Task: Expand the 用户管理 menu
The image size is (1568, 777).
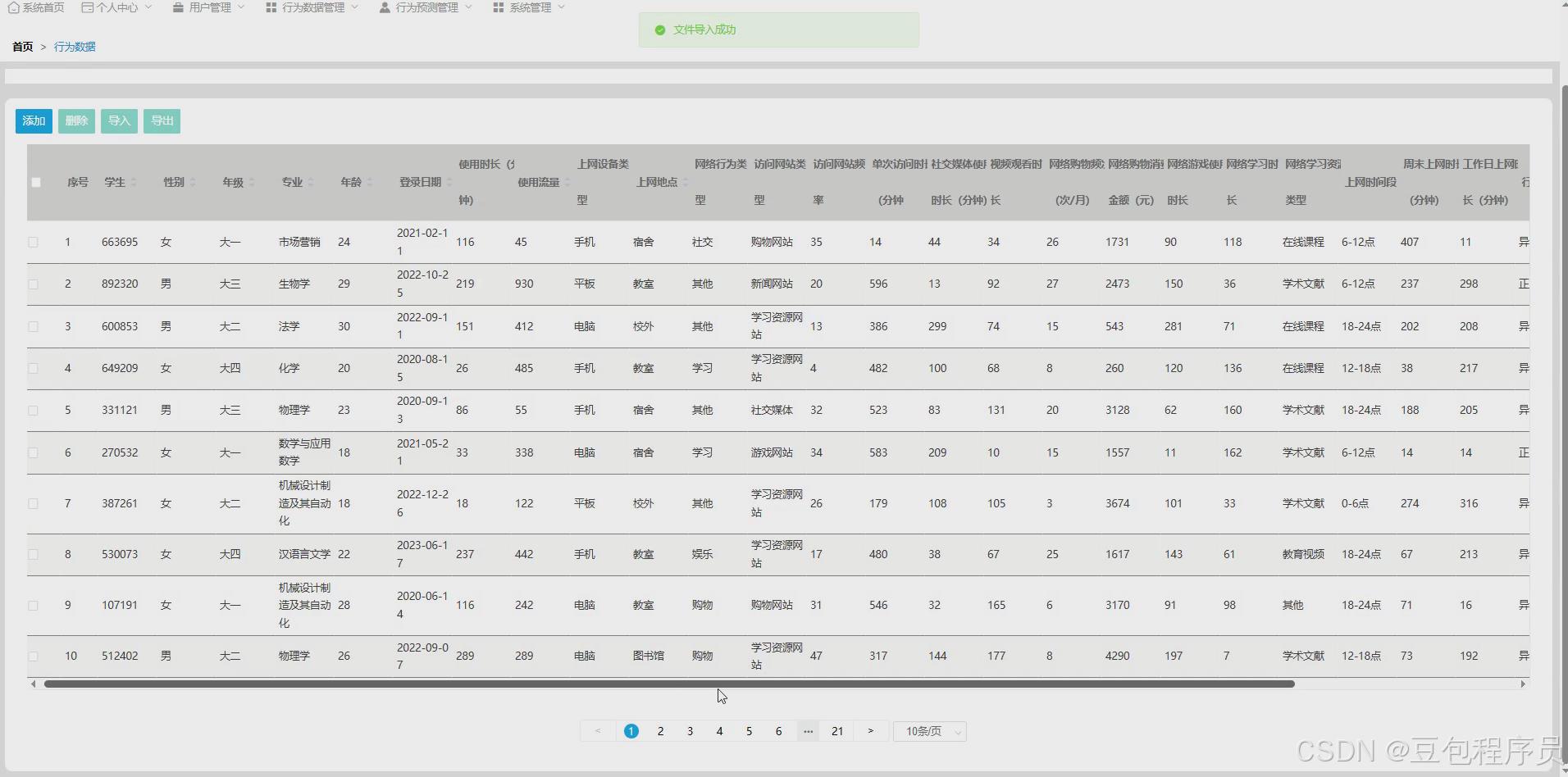Action: (208, 7)
